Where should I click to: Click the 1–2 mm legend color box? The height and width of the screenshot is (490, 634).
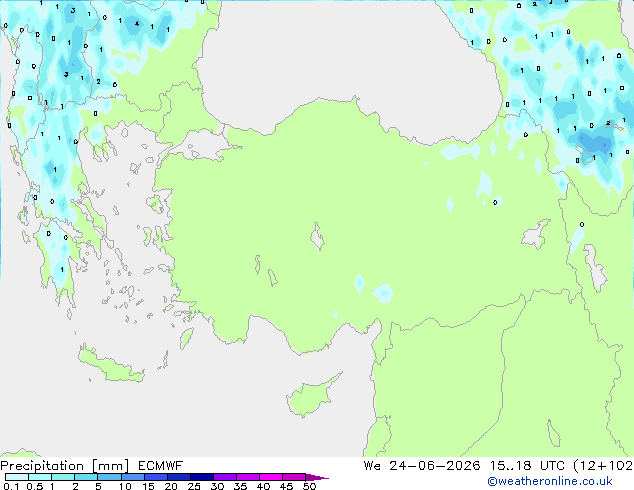(63, 477)
